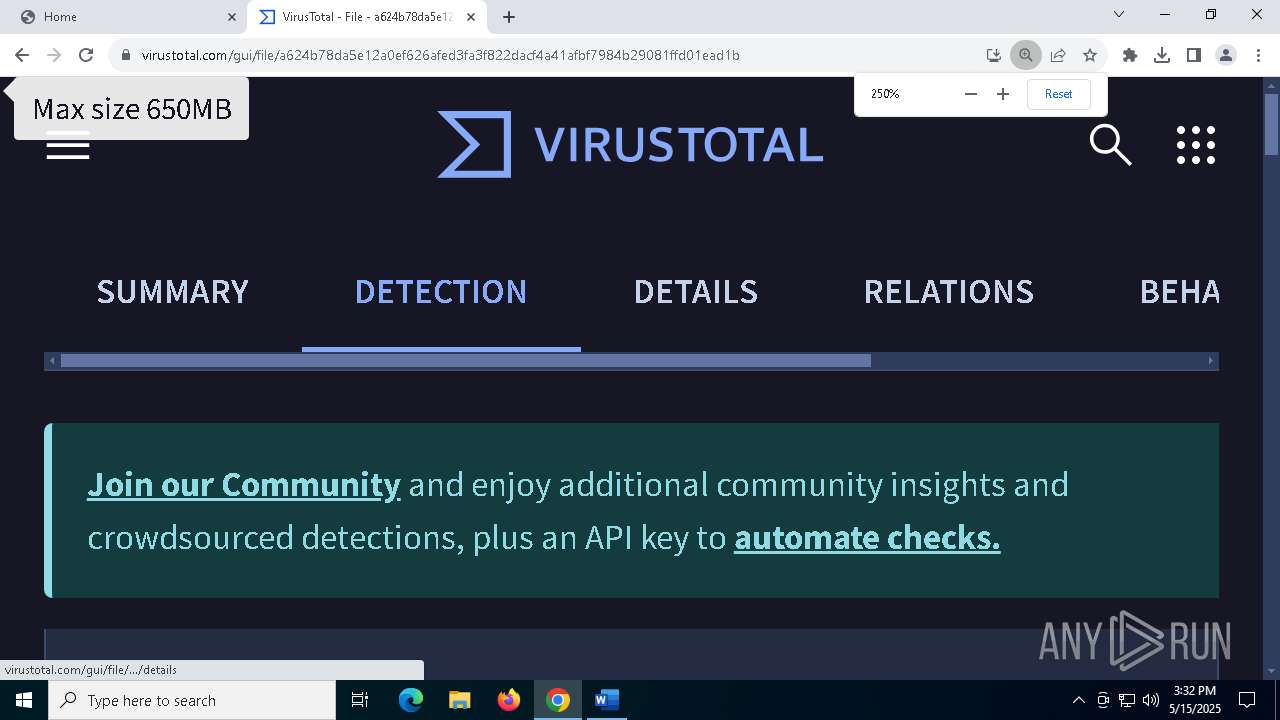The image size is (1280, 720).
Task: Click the horizontal scrollbar right arrow
Action: coord(1211,360)
